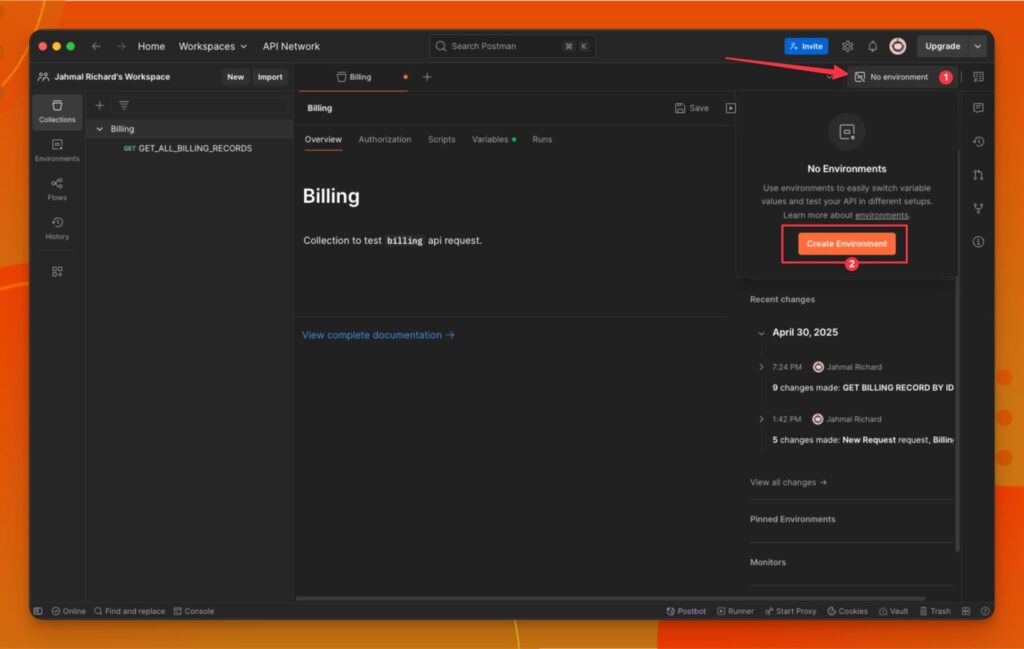The image size is (1024, 649).
Task: Open Cookies from the status bar
Action: (x=847, y=611)
